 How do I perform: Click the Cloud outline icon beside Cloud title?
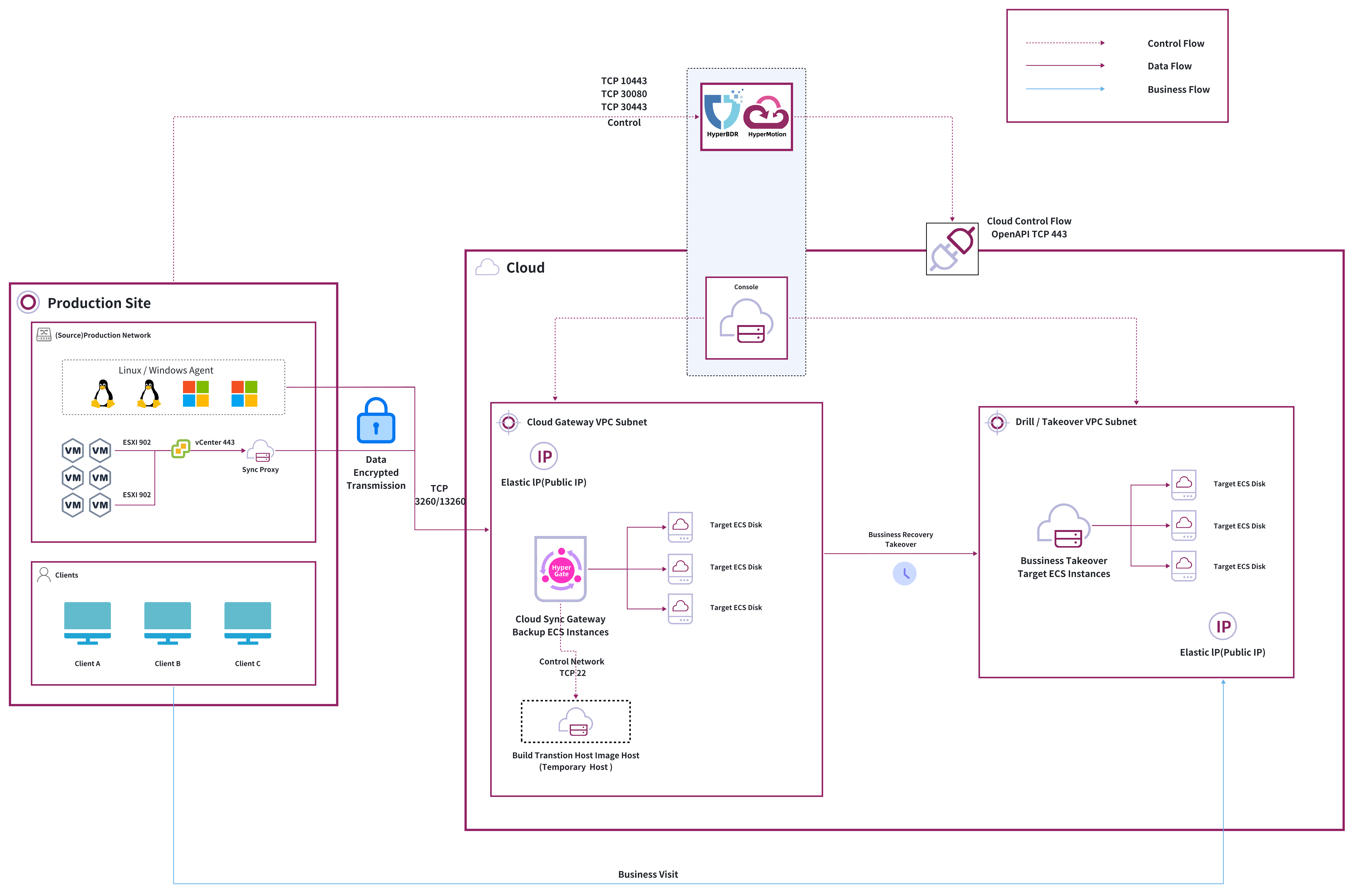(487, 267)
